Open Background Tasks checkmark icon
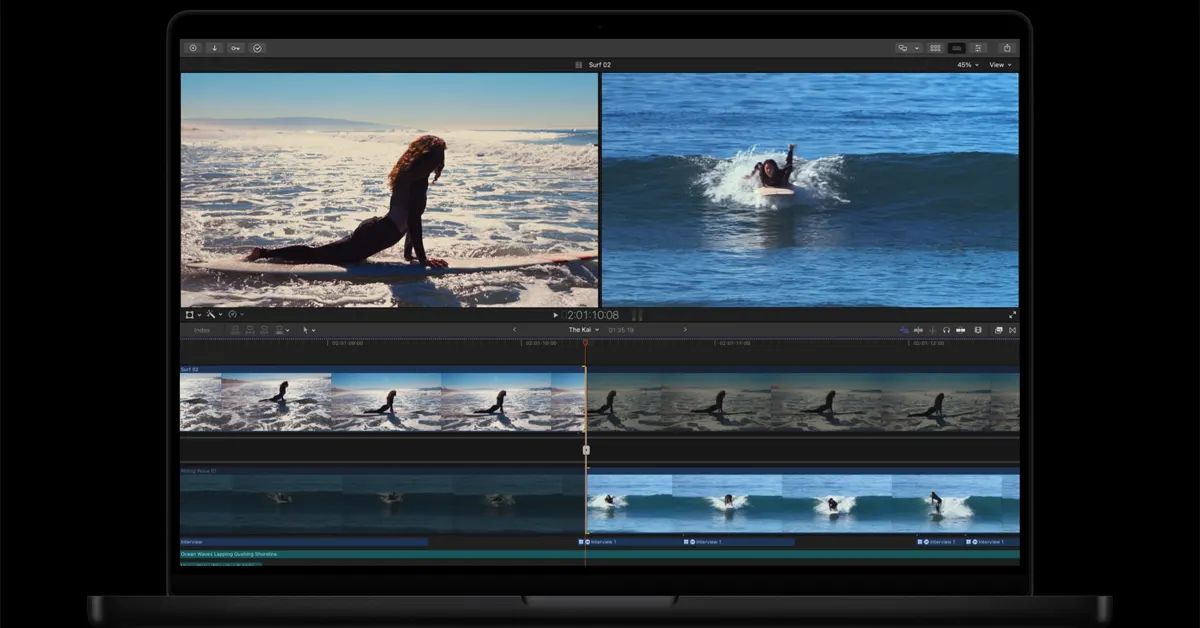Screen dimensions: 1200x628 tap(257, 47)
